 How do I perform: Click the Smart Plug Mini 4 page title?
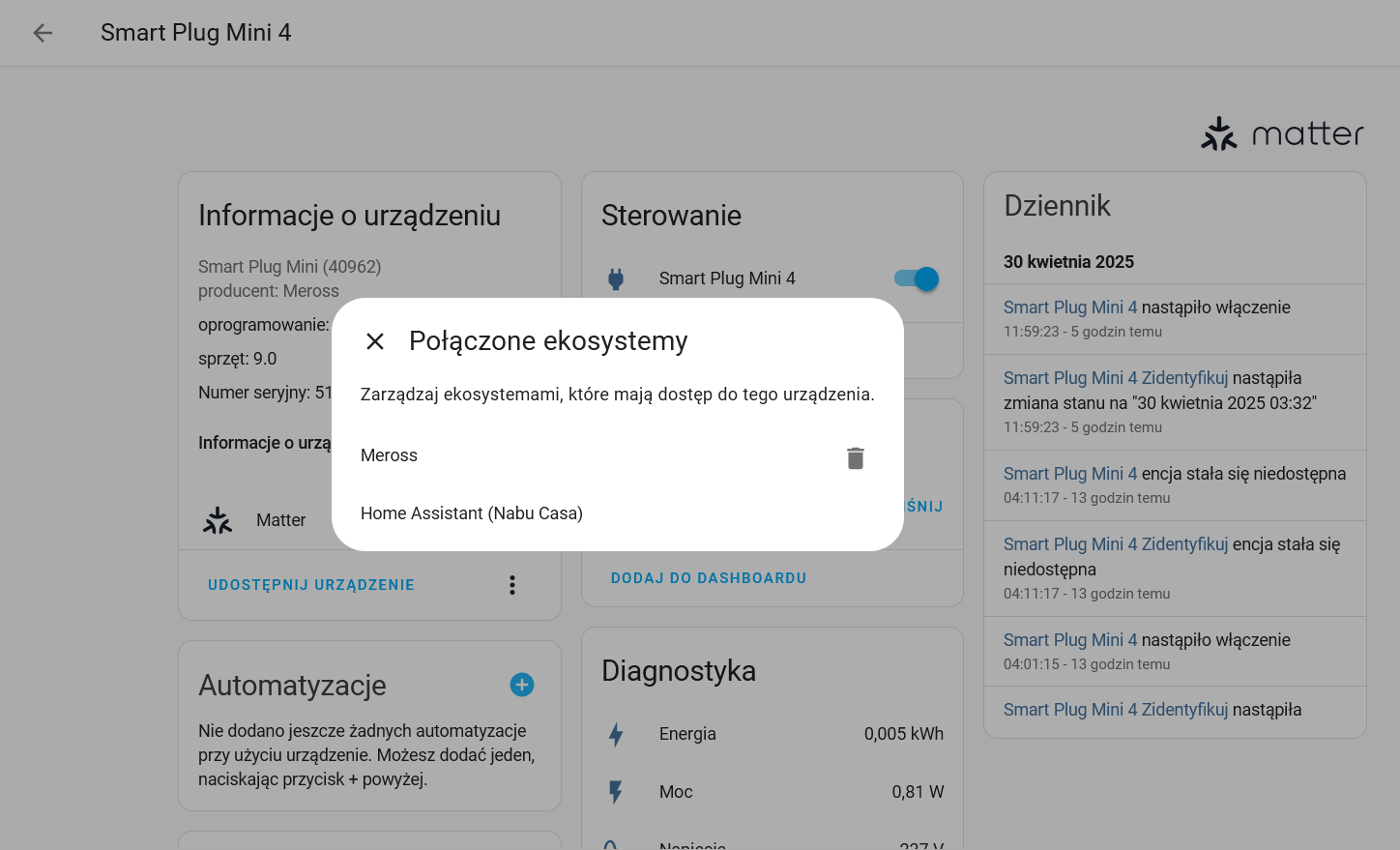click(x=196, y=33)
